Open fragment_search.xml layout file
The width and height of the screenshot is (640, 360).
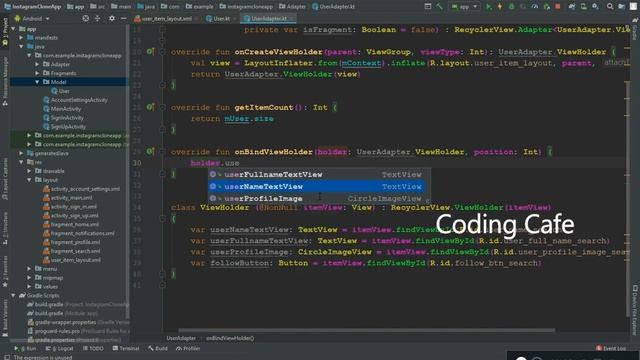(x=71, y=251)
